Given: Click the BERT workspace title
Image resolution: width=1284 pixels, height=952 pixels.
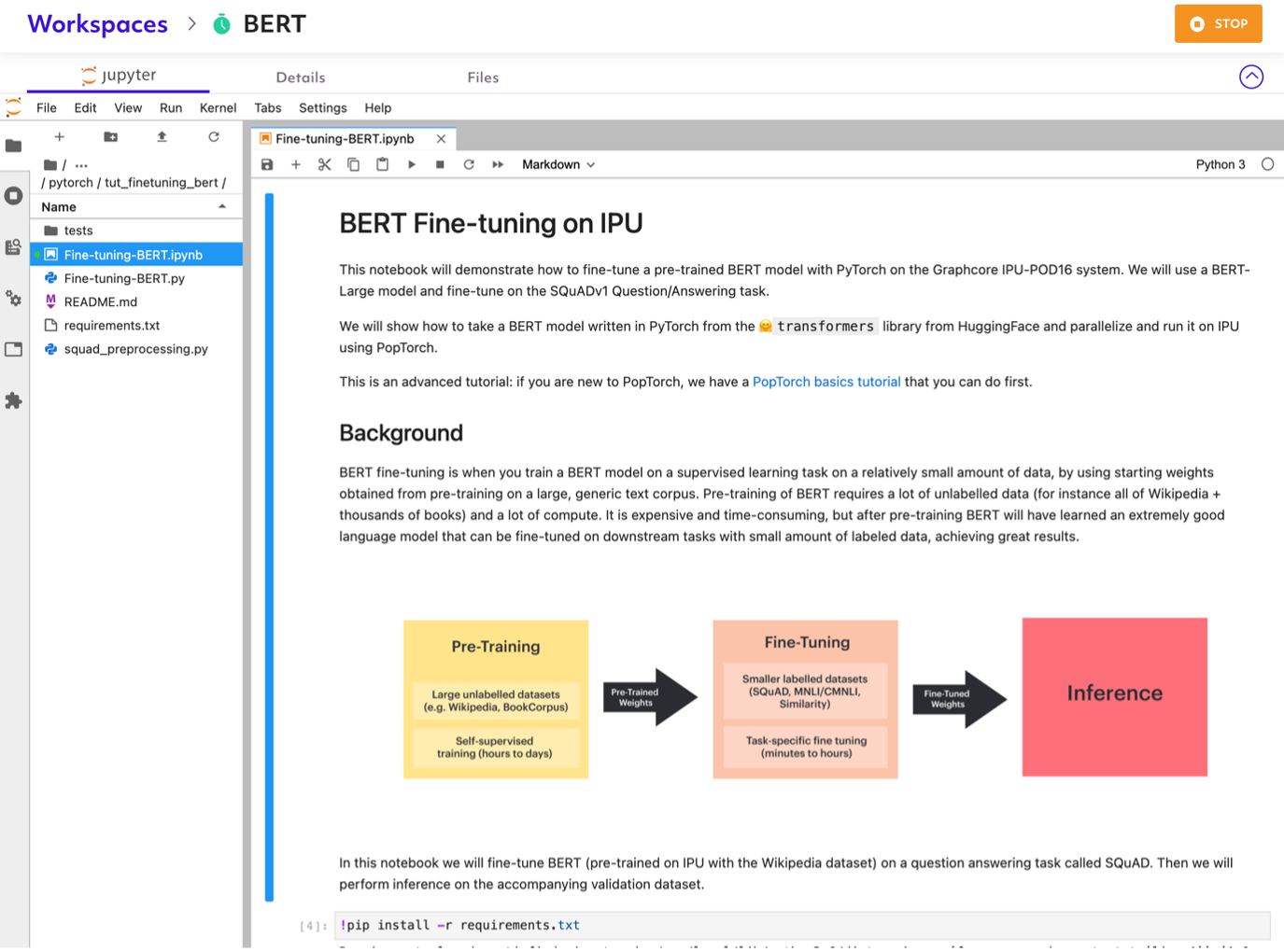Looking at the screenshot, I should click(275, 24).
